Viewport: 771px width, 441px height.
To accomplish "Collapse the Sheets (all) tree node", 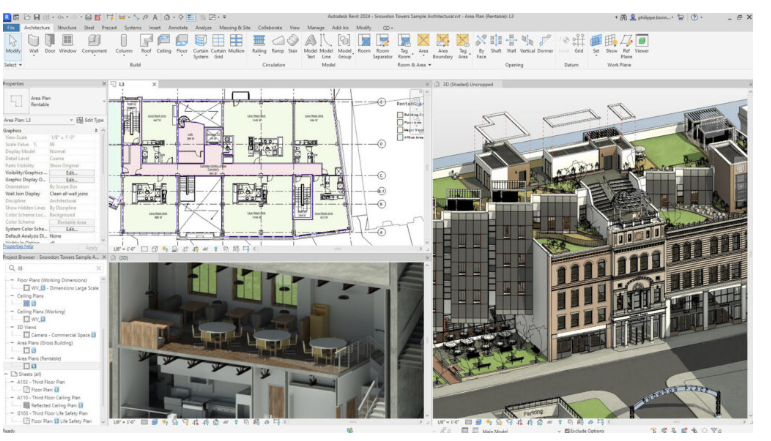I will pyautogui.click(x=5, y=373).
